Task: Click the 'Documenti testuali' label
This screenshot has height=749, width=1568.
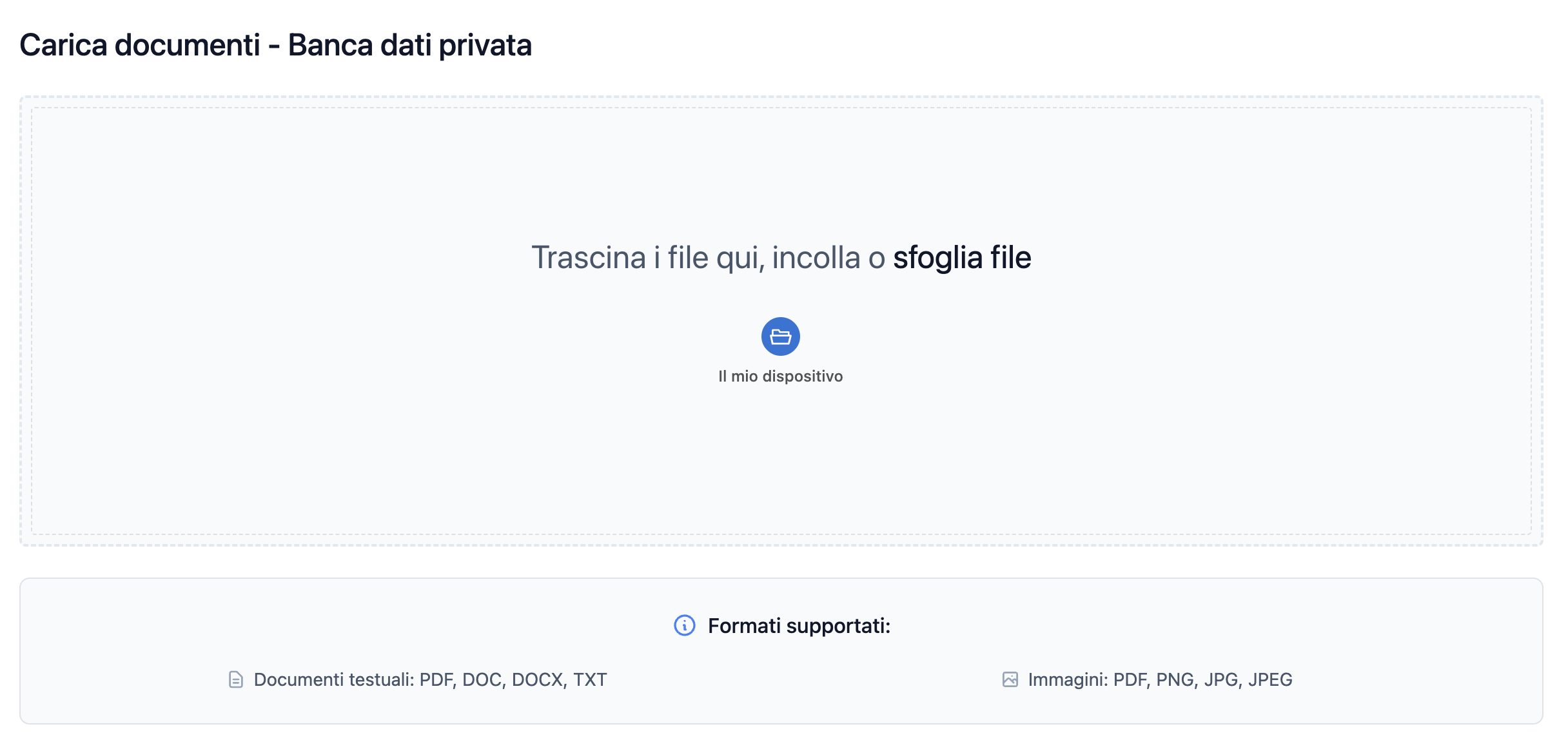Action: 333,679
